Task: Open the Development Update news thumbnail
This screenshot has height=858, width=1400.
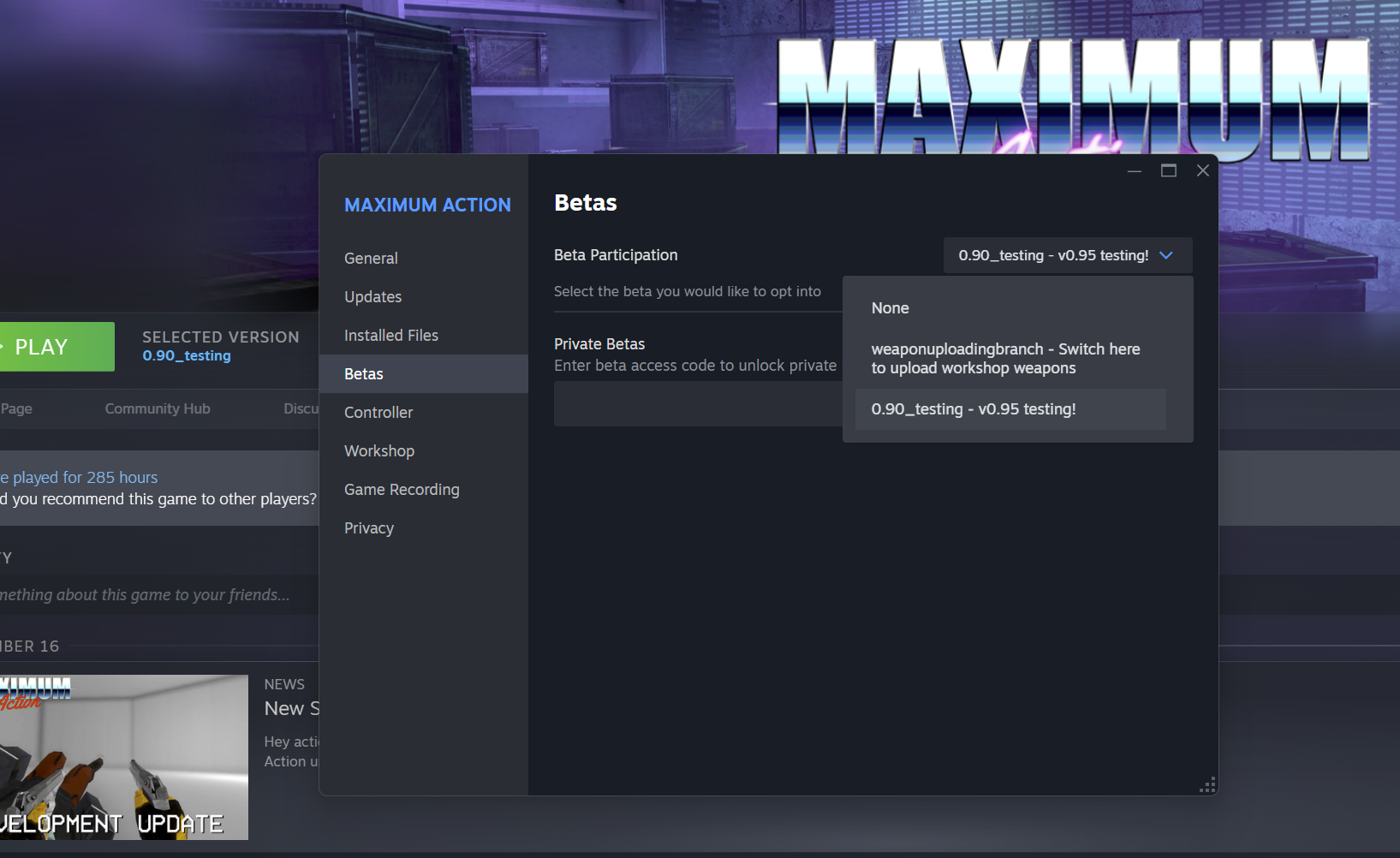Action: [x=124, y=757]
